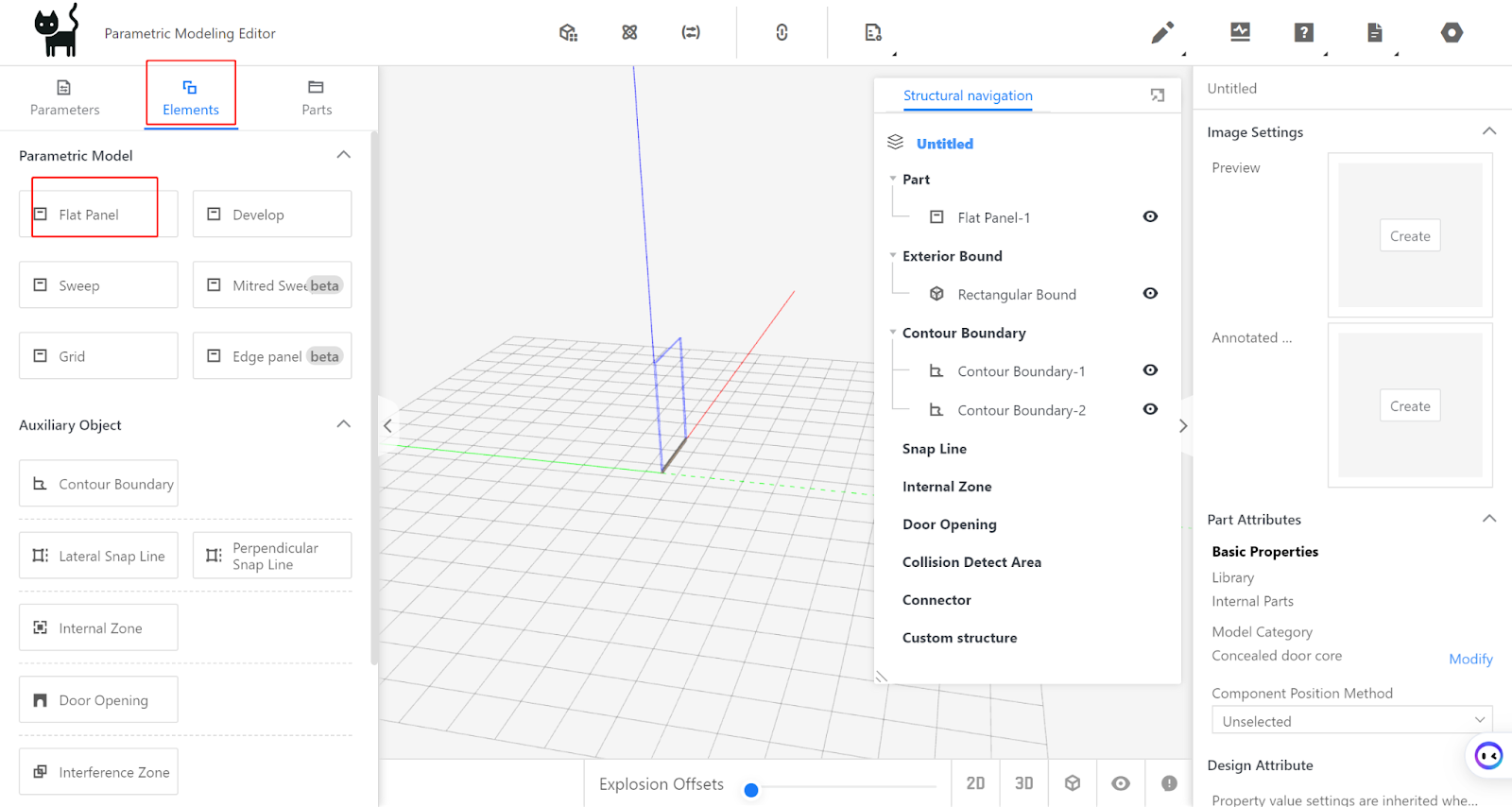Switch to 2D view mode
This screenshot has height=807, width=1512.
[x=975, y=783]
